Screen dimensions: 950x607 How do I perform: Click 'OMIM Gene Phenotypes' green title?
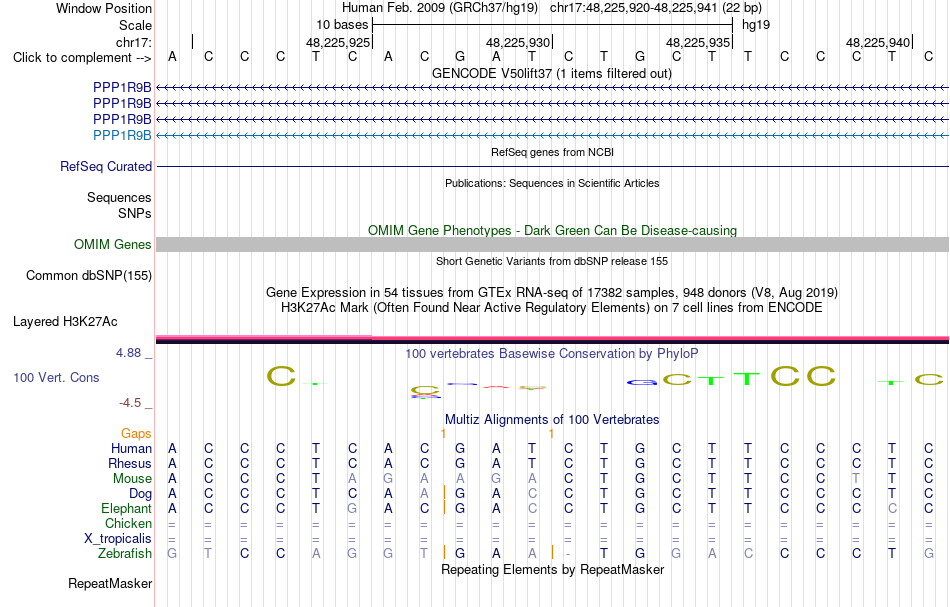pyautogui.click(x=552, y=230)
